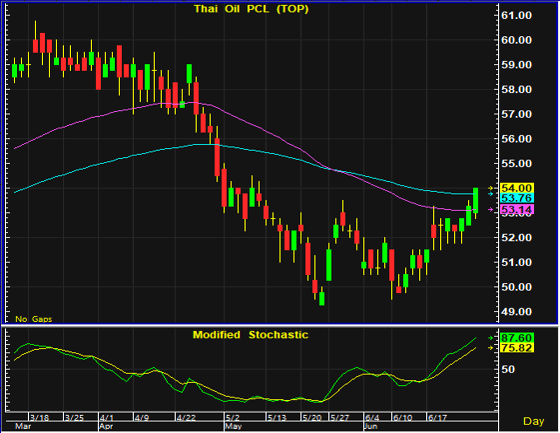
Task: Click the magenta 53.14 moving average label
Action: [516, 209]
